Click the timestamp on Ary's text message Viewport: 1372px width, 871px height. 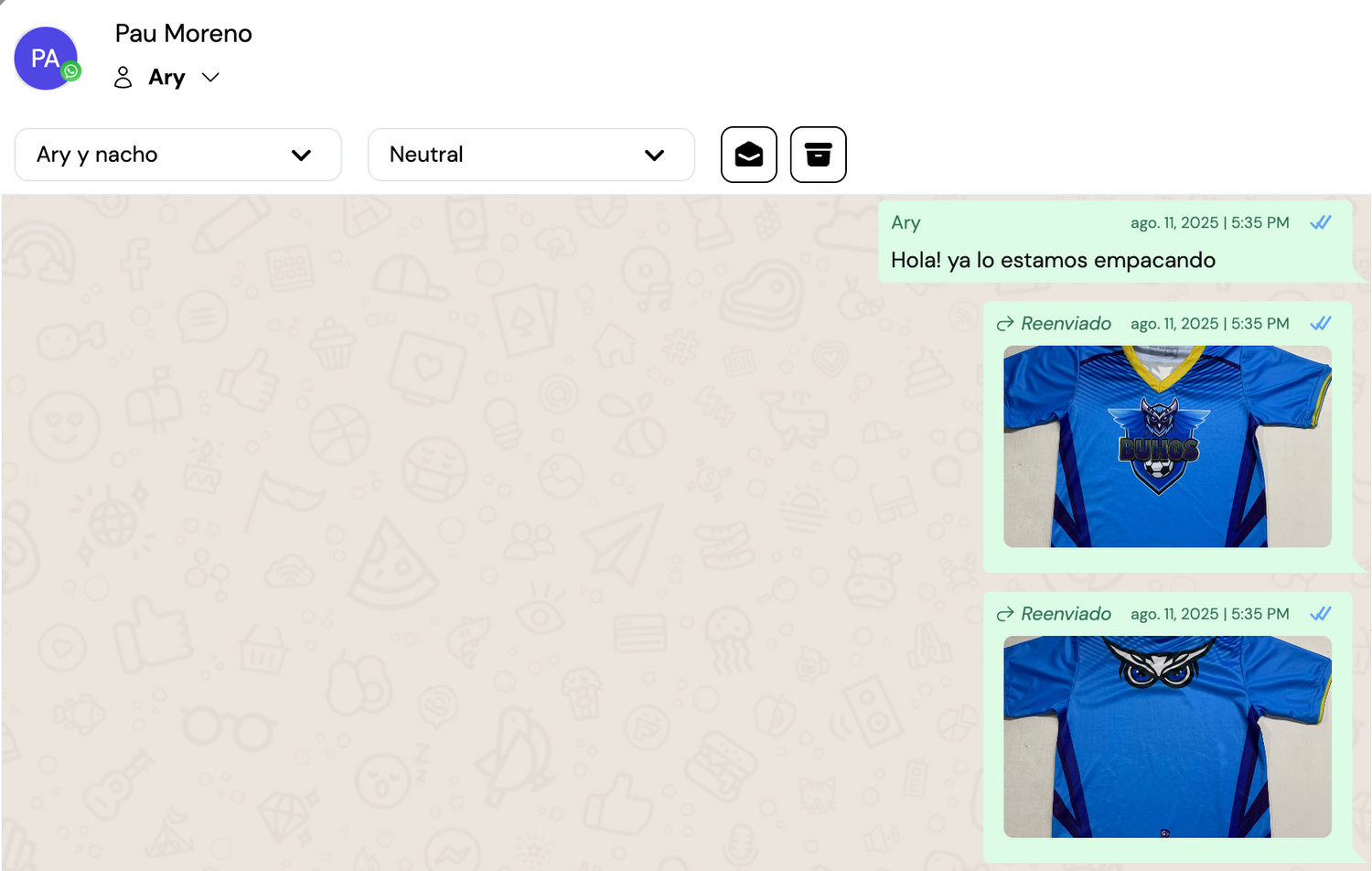click(x=1210, y=222)
